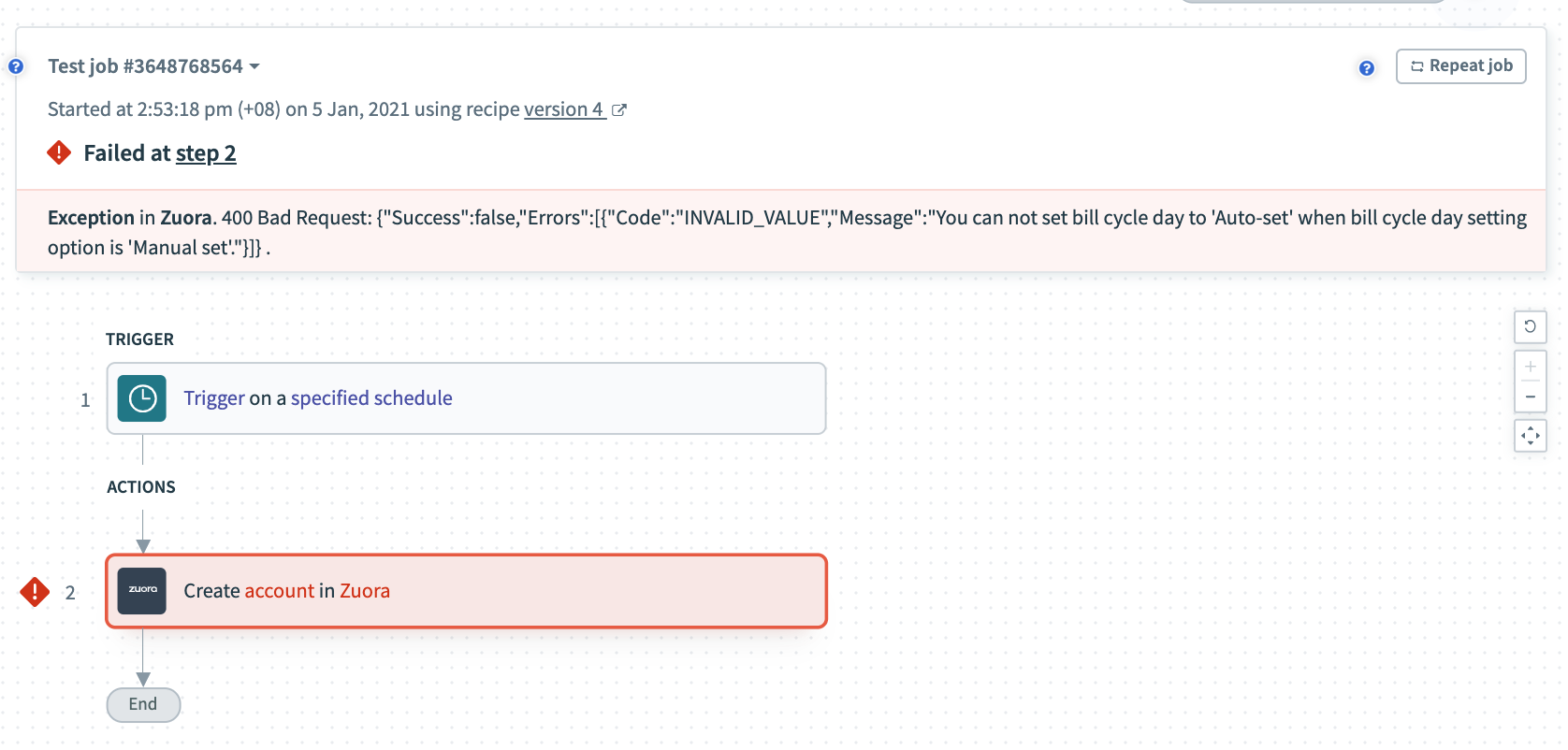This screenshot has height=750, width=1568.
Task: Select the clock trigger icon in step 1
Action: 141,397
